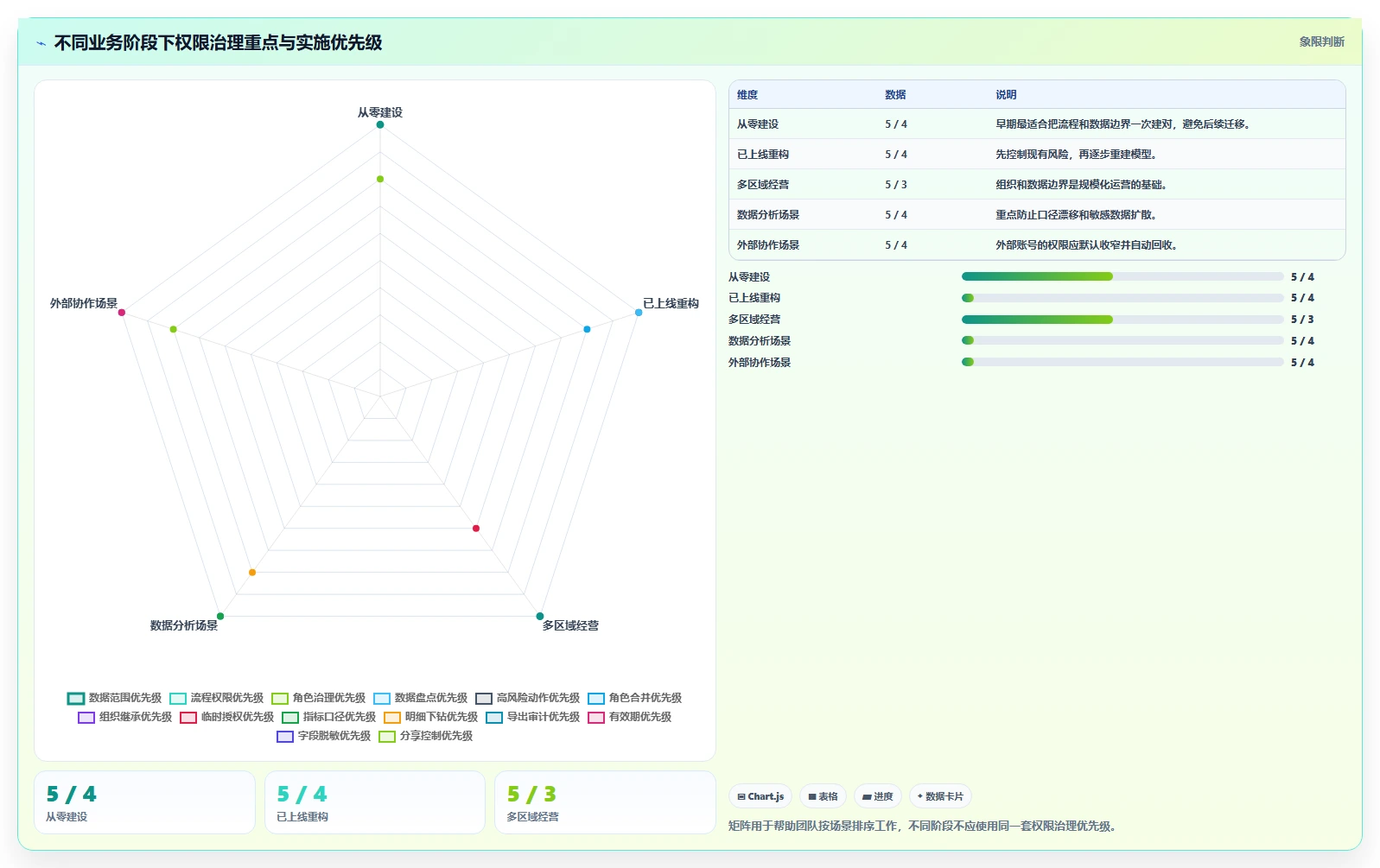Click the 数据 table column header
The width and height of the screenshot is (1380, 868).
[895, 95]
